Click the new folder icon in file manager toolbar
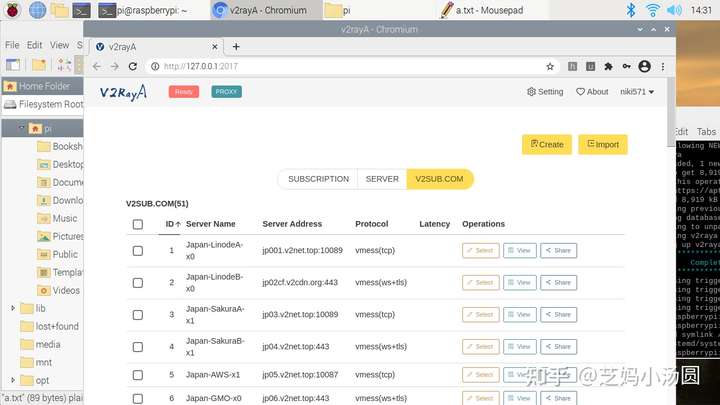 pos(39,65)
